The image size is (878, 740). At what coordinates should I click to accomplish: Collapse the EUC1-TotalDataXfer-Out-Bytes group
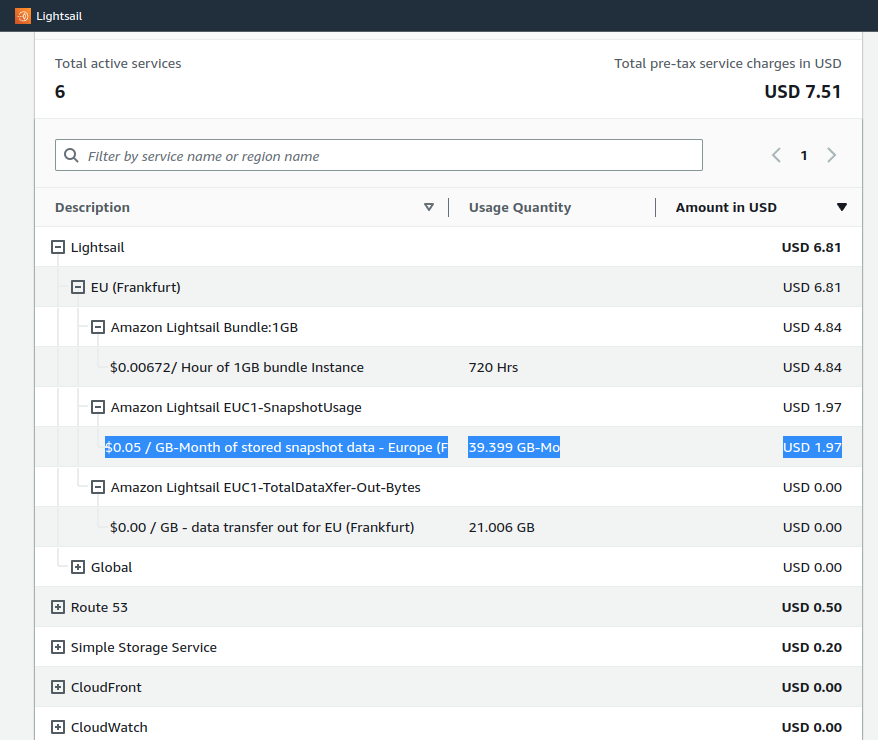(98, 487)
